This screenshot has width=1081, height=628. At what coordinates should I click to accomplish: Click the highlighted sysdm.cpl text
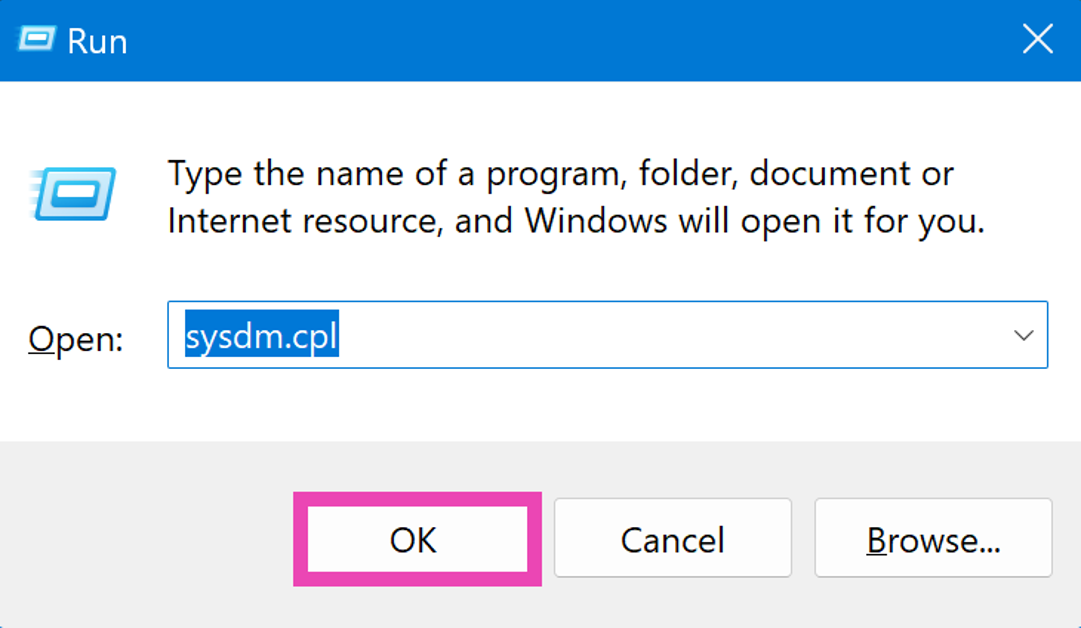pyautogui.click(x=261, y=336)
